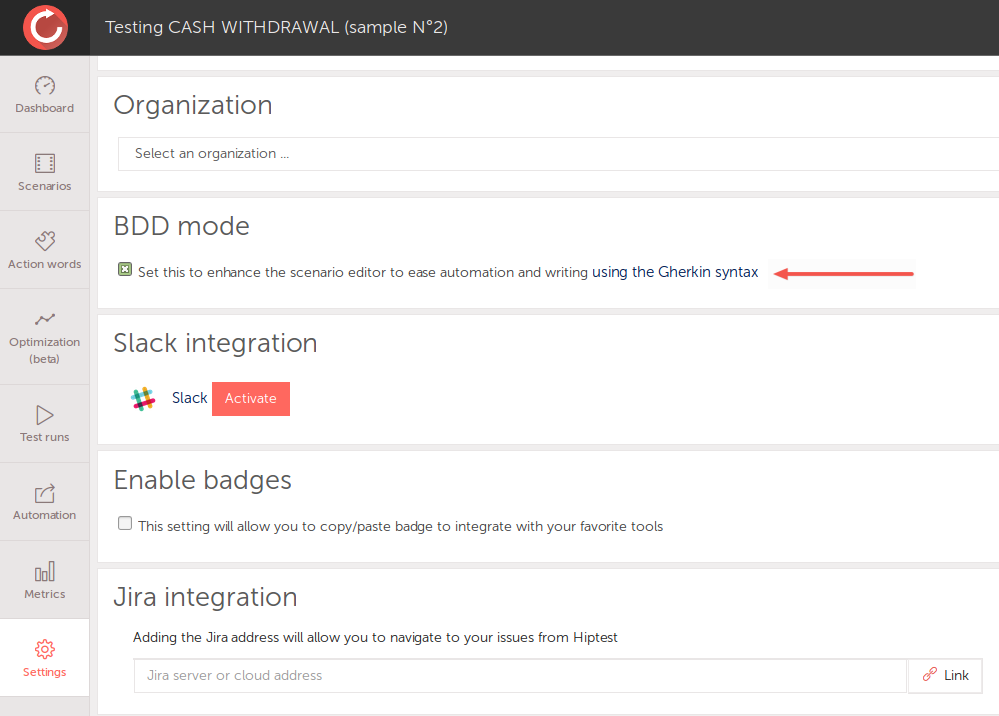Click 'Set this to enhance the scenario editor' text
The width and height of the screenshot is (999, 716).
[363, 272]
